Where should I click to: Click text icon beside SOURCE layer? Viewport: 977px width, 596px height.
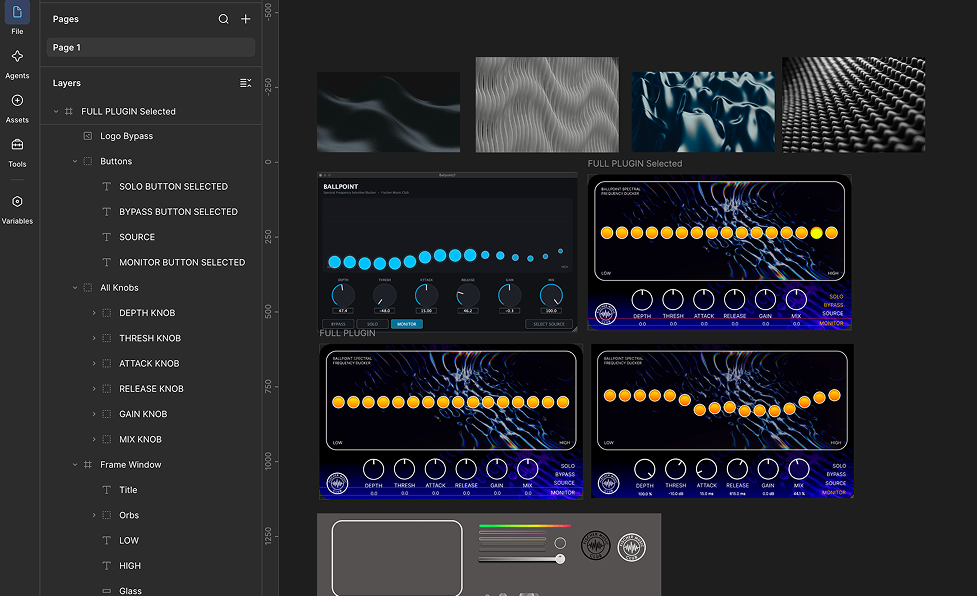coord(107,237)
